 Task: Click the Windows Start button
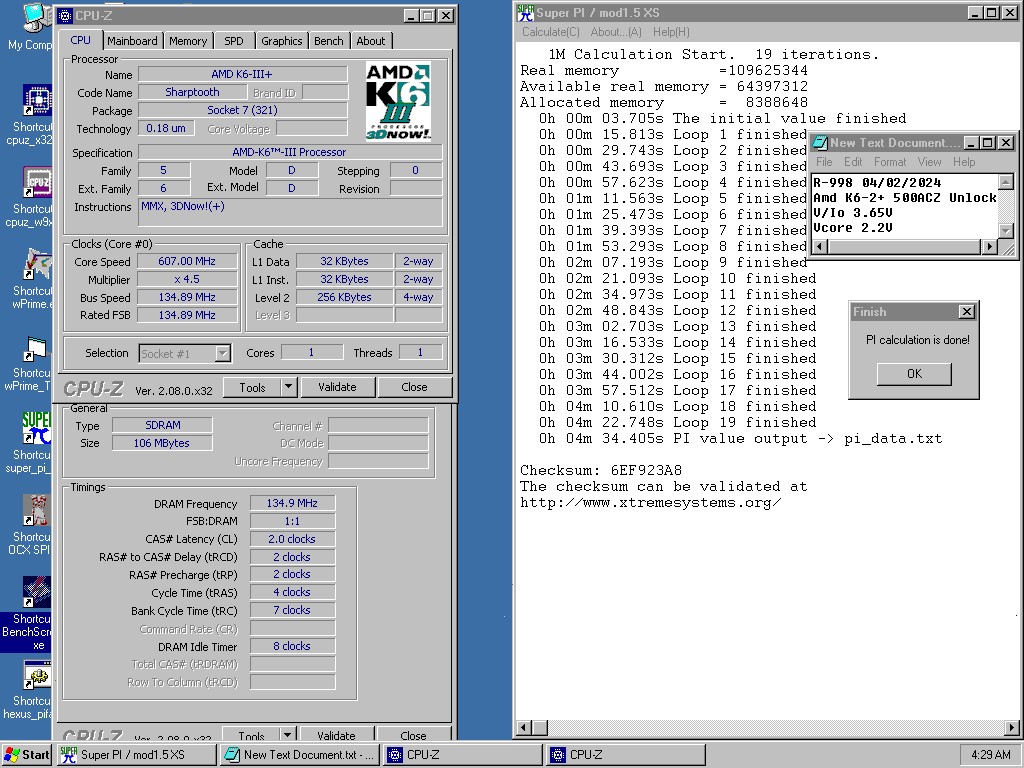coord(26,755)
